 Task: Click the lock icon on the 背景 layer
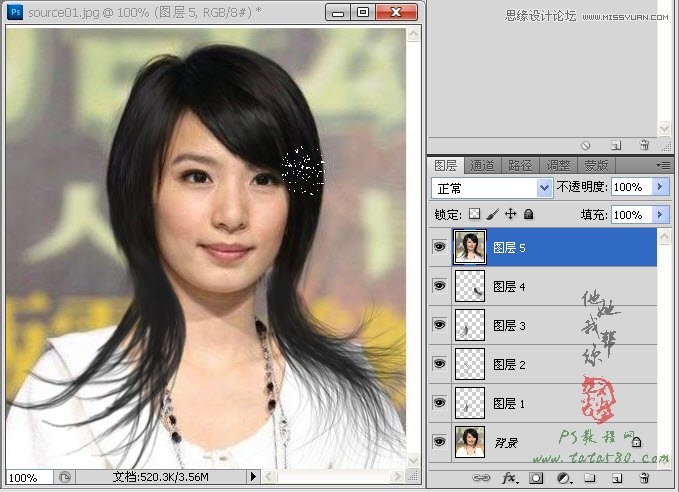(x=636, y=442)
